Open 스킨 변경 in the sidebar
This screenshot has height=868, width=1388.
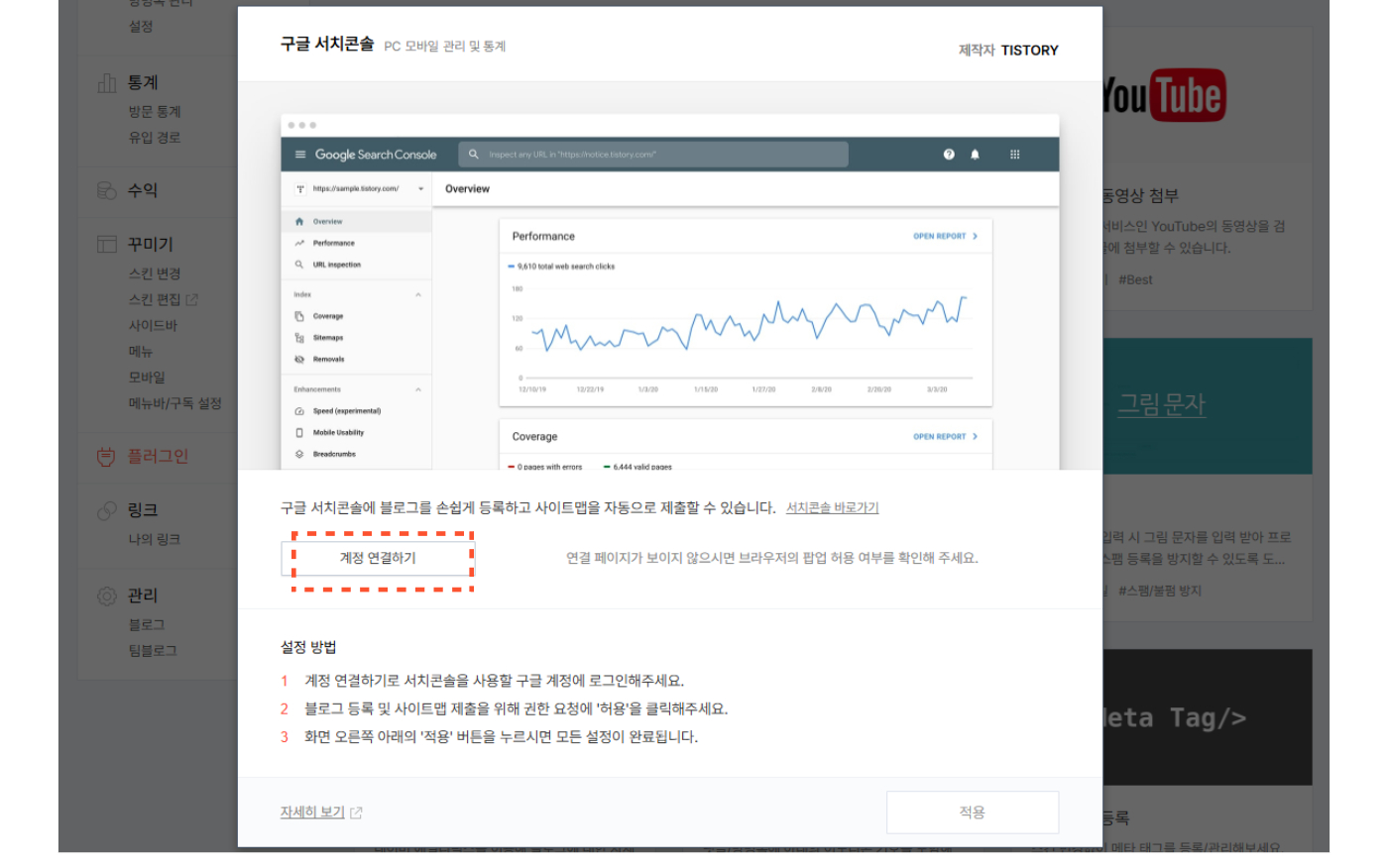(x=155, y=273)
